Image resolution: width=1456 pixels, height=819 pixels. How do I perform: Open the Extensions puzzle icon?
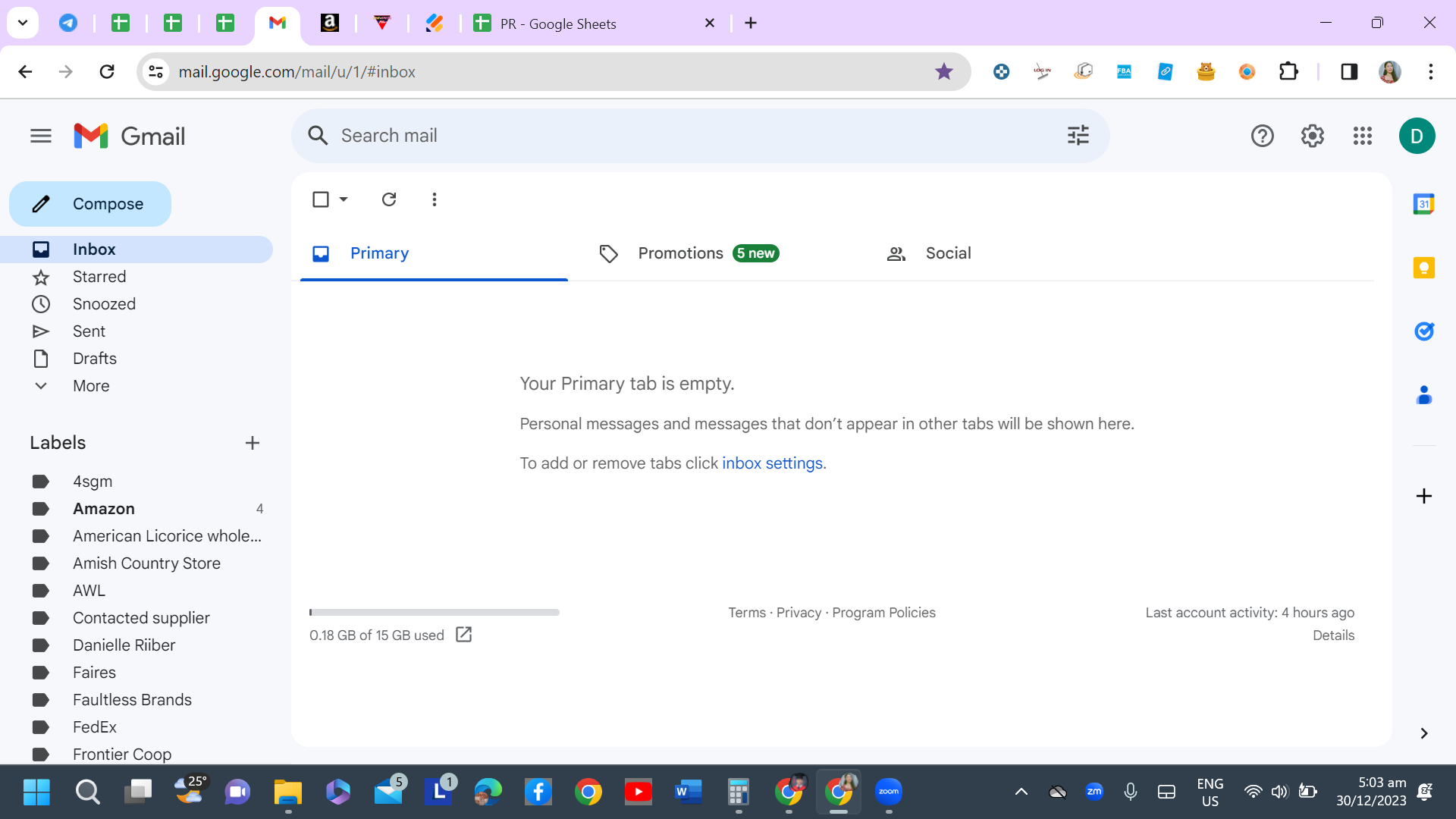1288,72
